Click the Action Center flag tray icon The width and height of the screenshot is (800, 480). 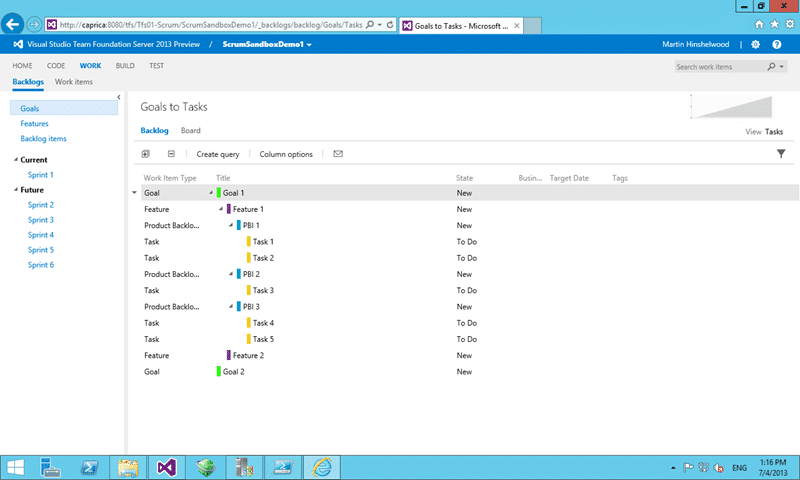pos(688,467)
